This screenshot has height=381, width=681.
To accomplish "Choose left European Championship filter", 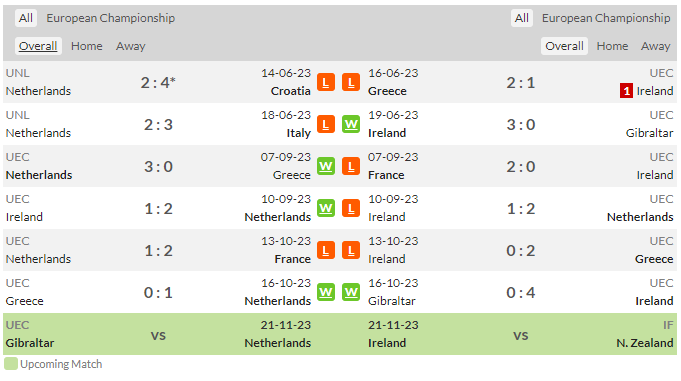I will pos(111,18).
